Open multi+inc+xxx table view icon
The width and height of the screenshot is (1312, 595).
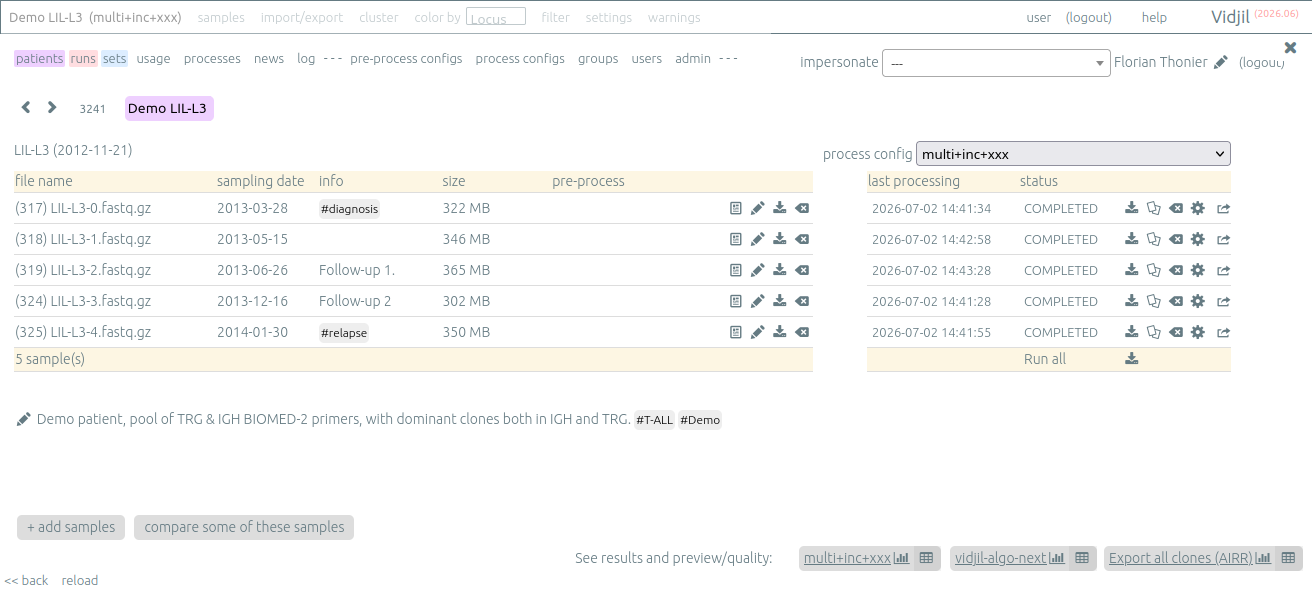click(x=926, y=558)
